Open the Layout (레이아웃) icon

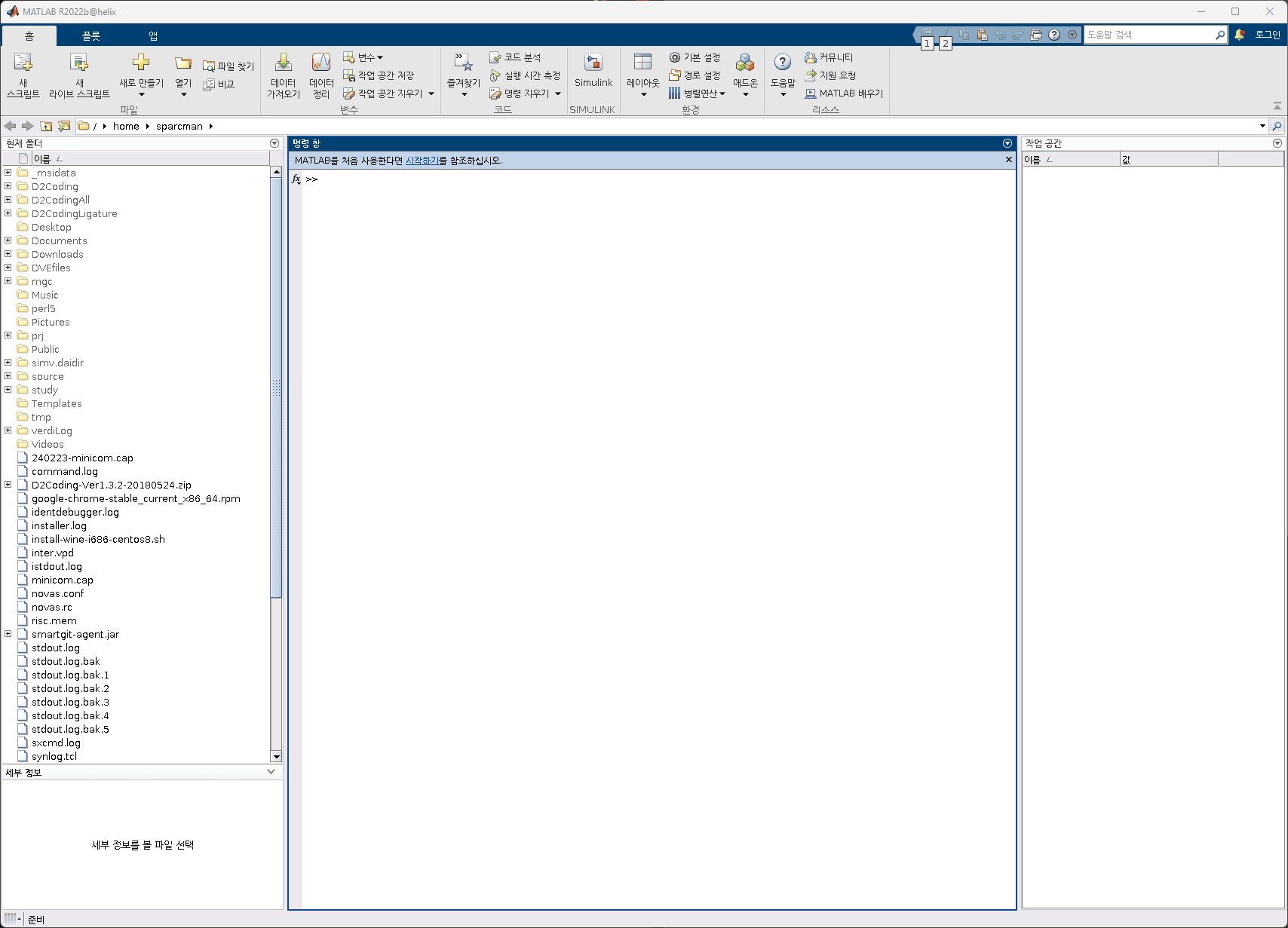pos(642,63)
